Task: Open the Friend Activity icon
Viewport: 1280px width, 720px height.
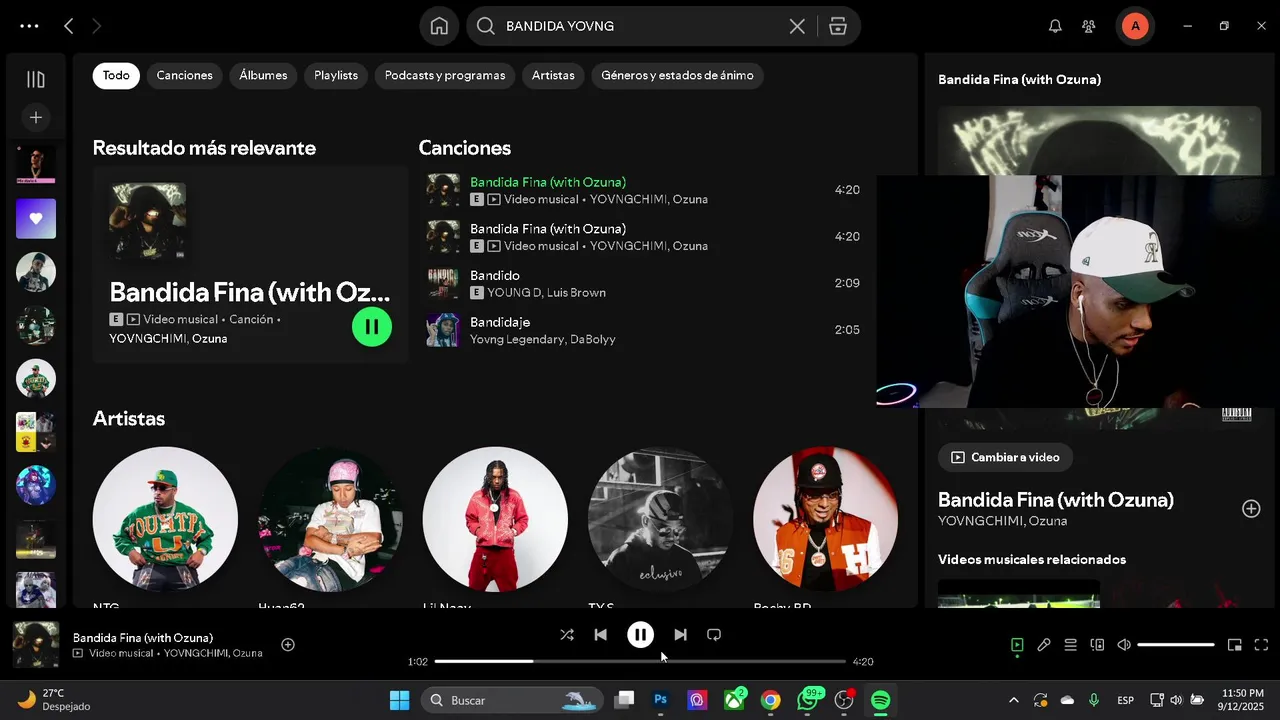Action: (1089, 26)
